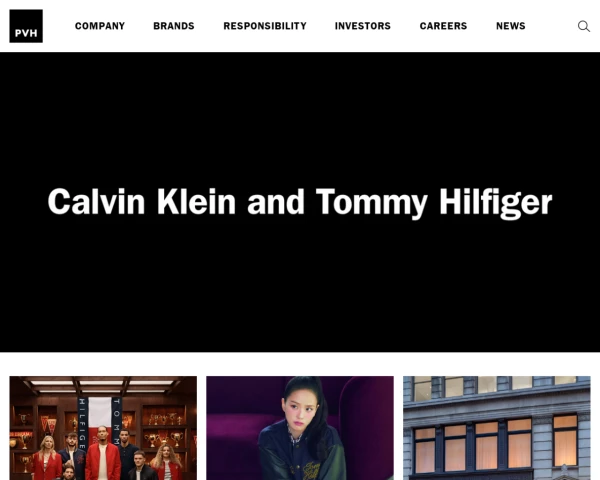Click the woman's face in purple photo
600x480 pixels.
pos(300,409)
